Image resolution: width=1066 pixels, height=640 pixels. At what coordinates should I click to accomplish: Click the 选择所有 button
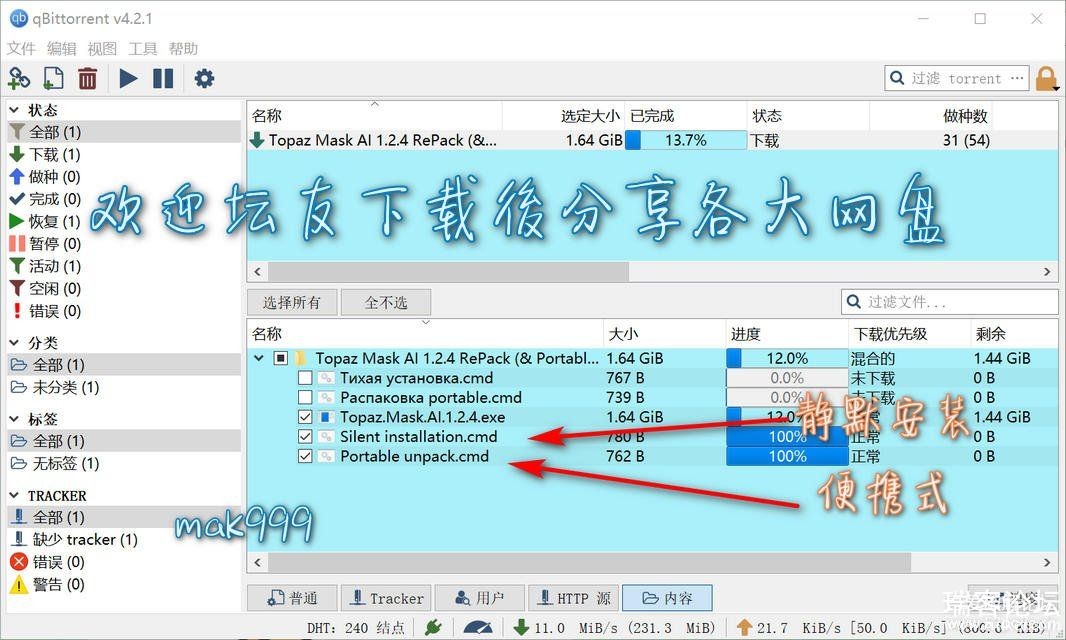(x=292, y=303)
